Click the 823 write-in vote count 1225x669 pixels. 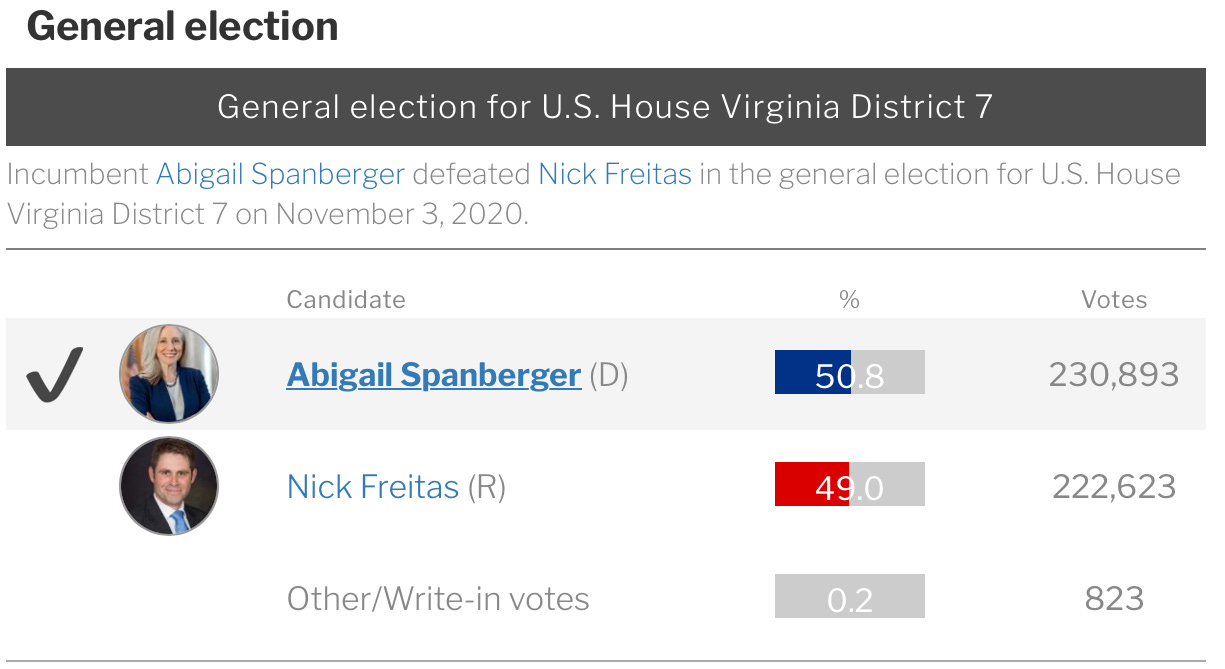pyautogui.click(x=1113, y=598)
